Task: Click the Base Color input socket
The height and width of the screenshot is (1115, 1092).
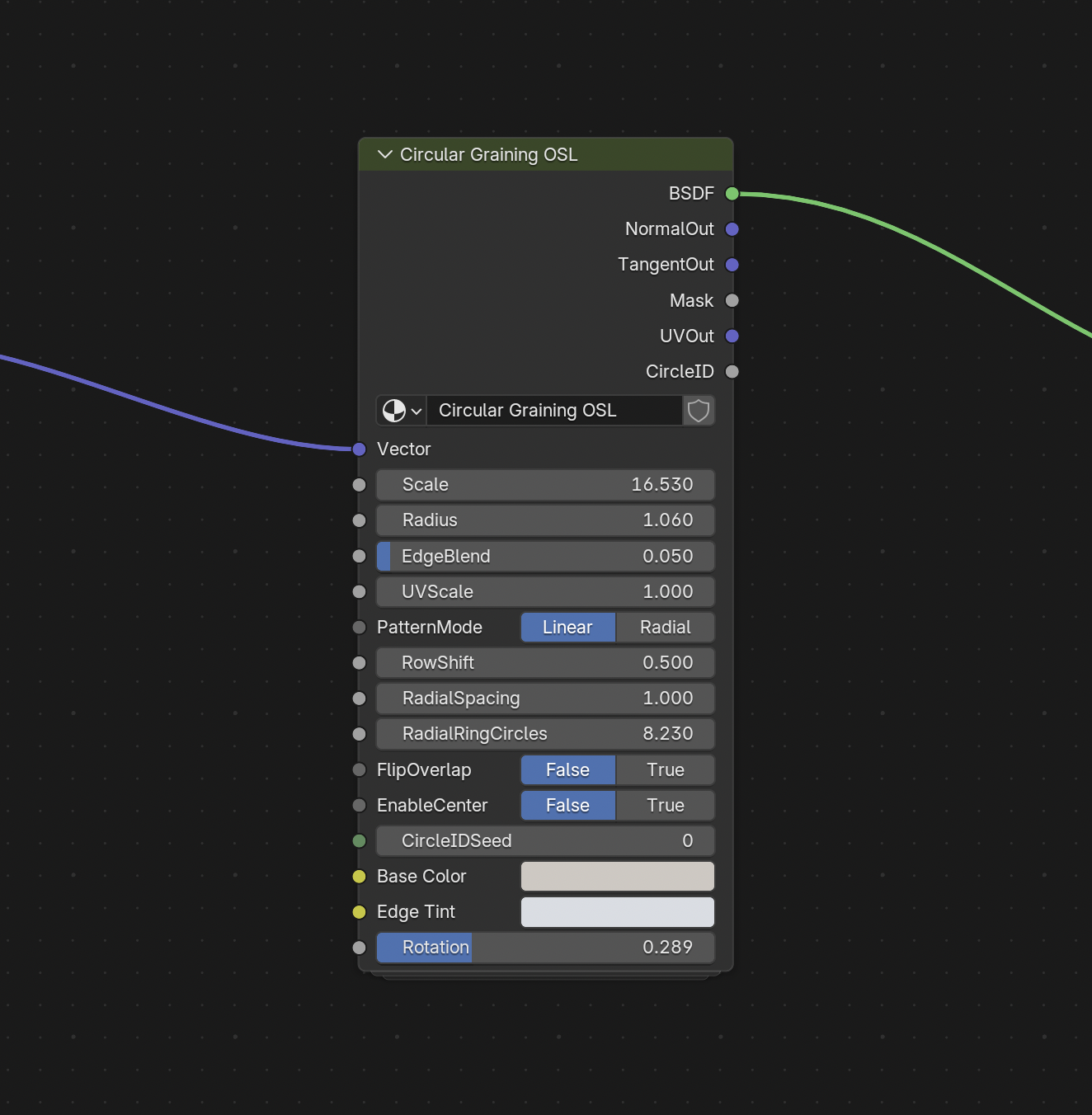Action: 359,876
